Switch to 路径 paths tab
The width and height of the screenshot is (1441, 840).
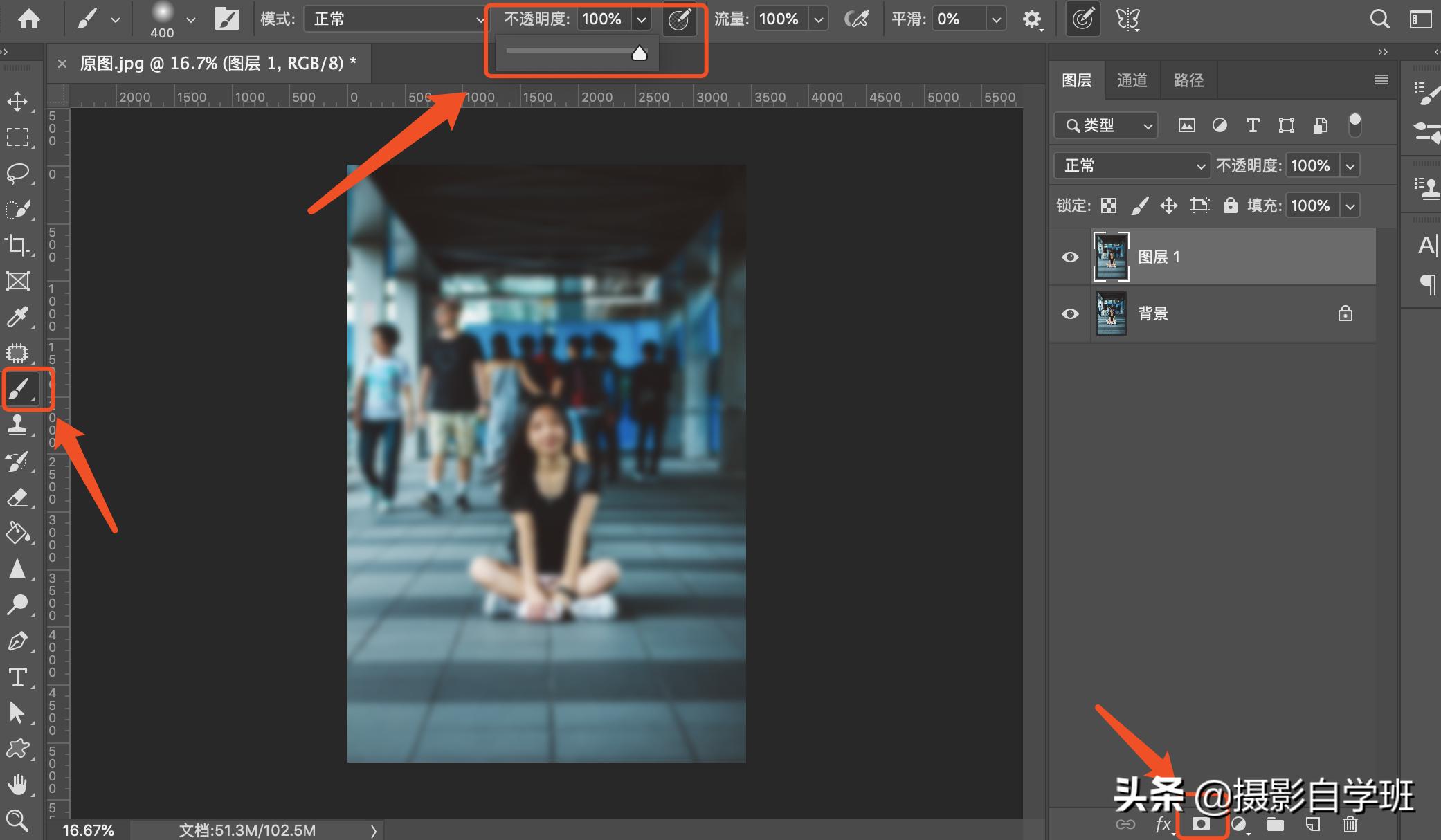coord(1188,81)
